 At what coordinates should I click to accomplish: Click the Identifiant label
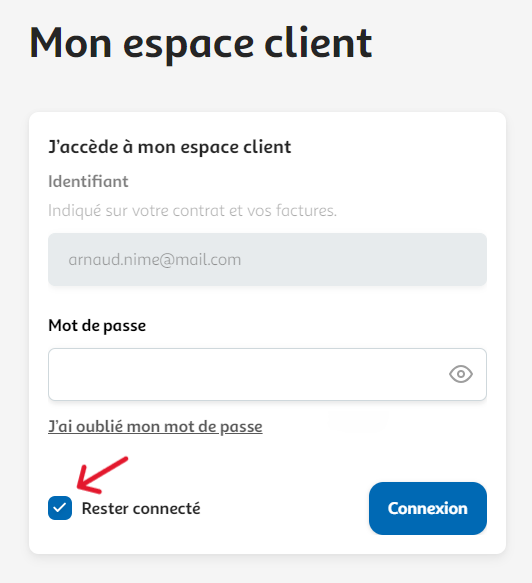coord(88,181)
